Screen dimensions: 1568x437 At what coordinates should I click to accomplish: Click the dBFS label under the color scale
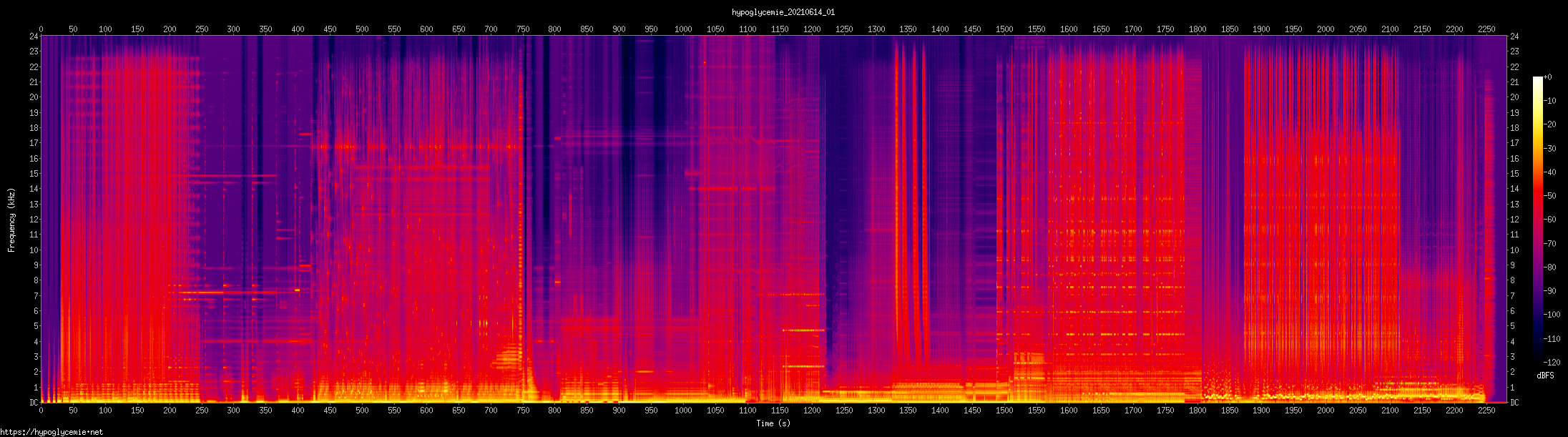click(1545, 375)
